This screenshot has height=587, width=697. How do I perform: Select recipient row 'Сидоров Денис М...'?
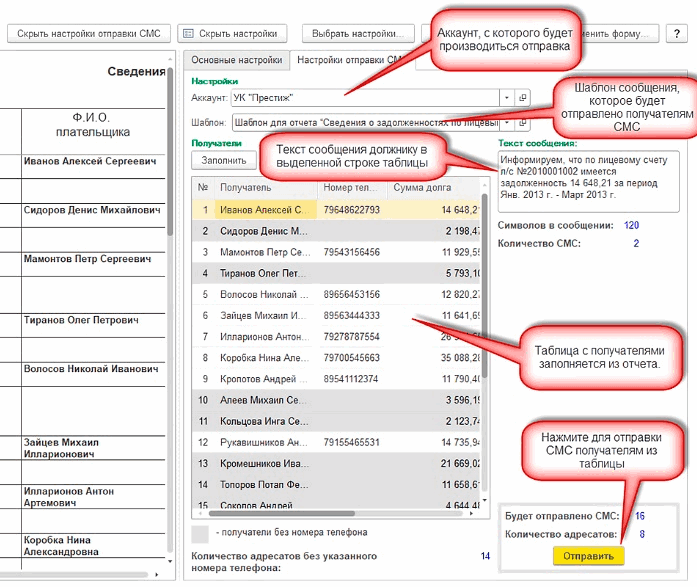tap(336, 231)
